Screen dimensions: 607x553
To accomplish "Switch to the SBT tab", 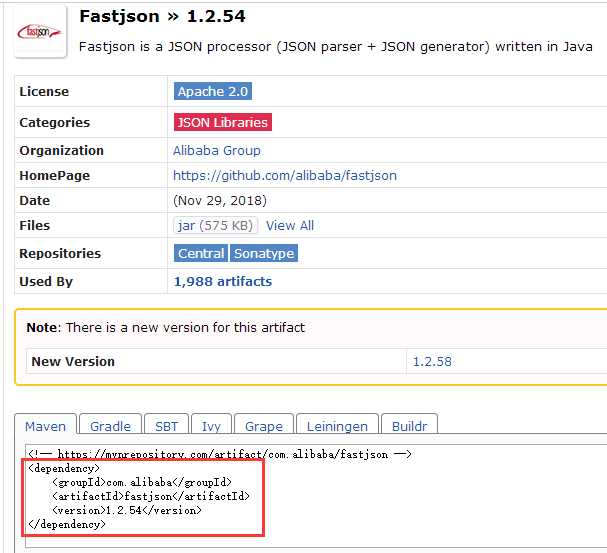I will point(166,426).
